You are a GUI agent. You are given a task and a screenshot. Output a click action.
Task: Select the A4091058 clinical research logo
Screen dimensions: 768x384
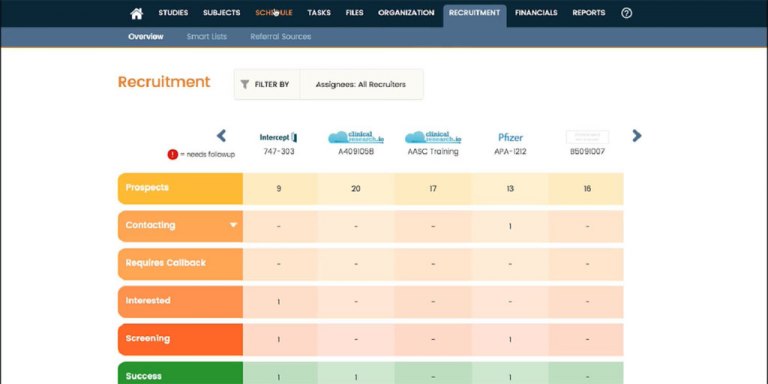pyautogui.click(x=356, y=138)
